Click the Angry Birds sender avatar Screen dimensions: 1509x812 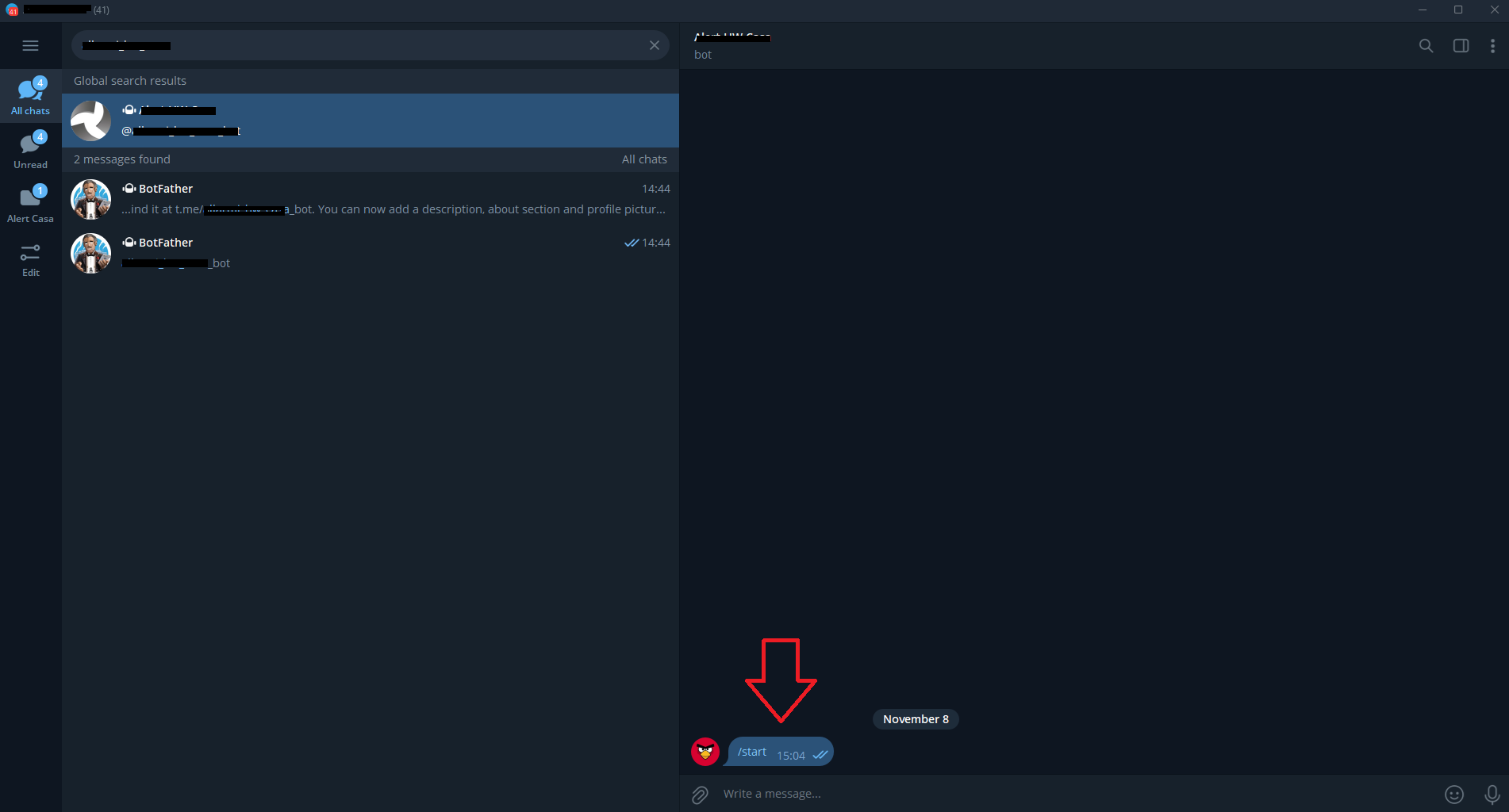point(705,752)
